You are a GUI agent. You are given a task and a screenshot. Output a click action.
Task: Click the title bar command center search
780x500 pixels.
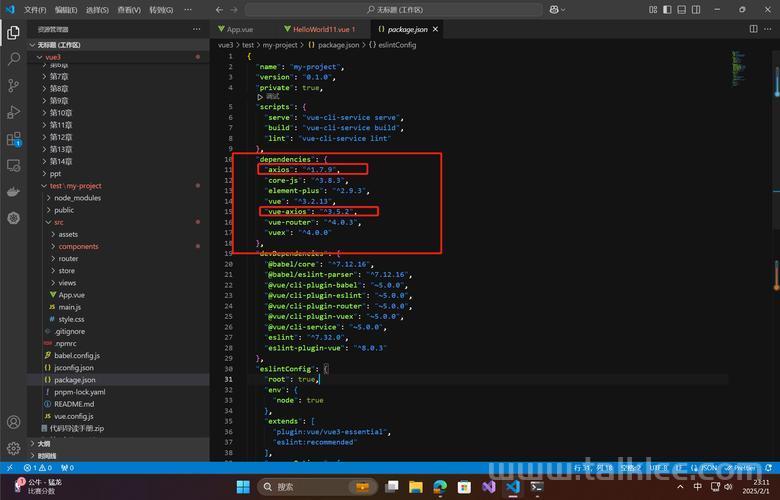click(x=394, y=9)
